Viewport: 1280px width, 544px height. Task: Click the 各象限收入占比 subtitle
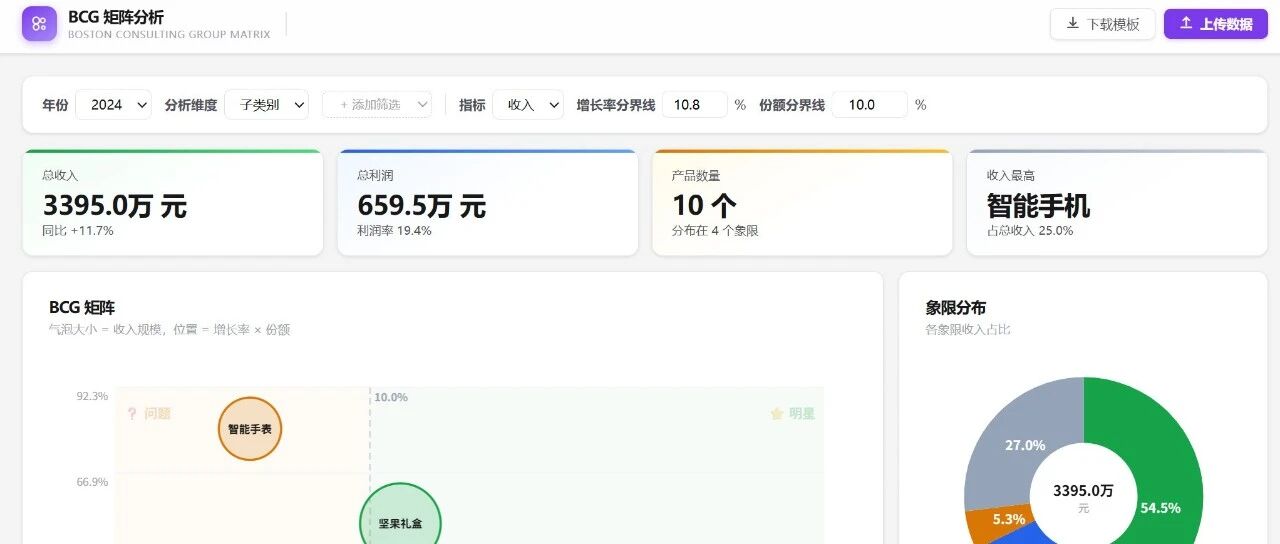click(x=969, y=329)
